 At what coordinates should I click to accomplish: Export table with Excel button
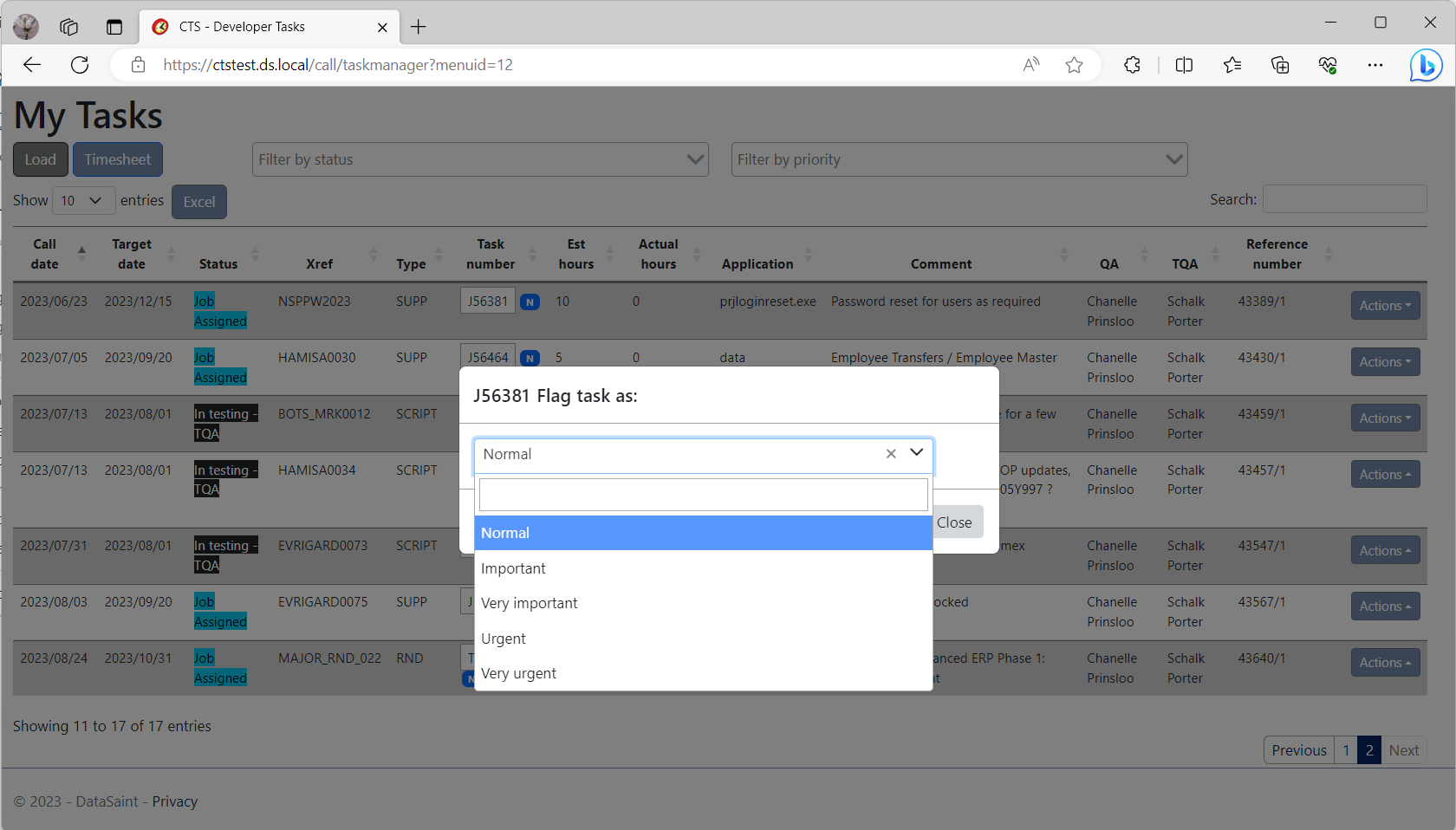point(199,202)
